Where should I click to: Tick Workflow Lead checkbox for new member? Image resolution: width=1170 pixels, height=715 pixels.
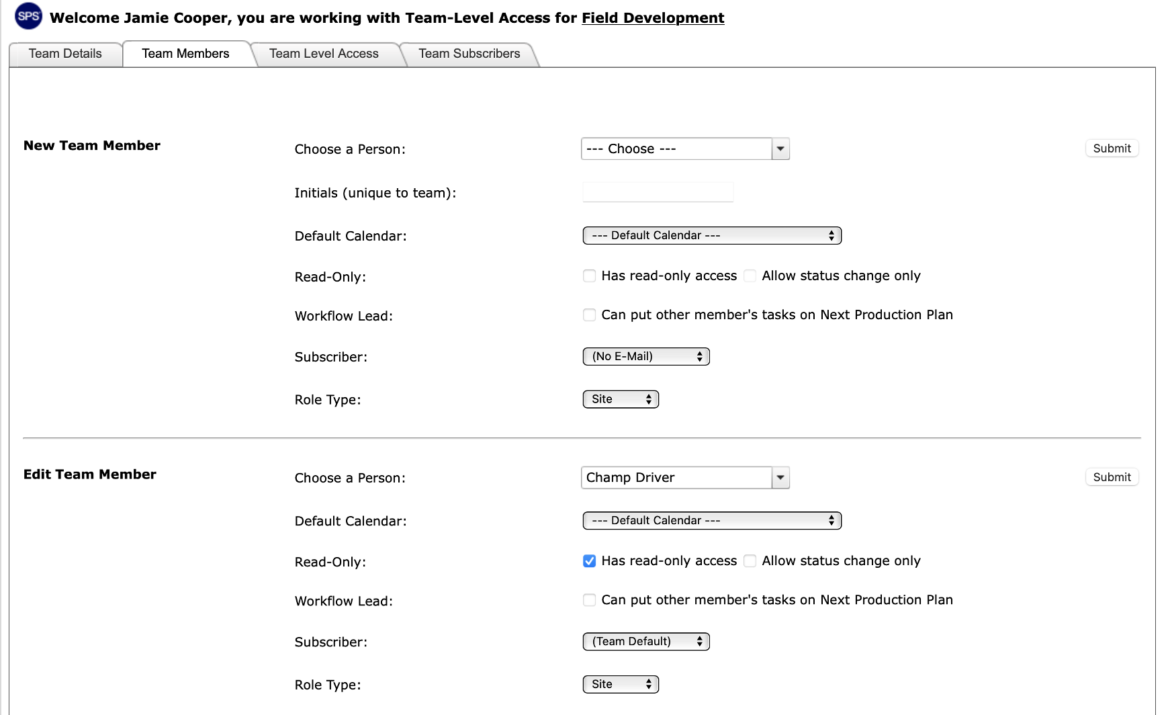[x=589, y=315]
